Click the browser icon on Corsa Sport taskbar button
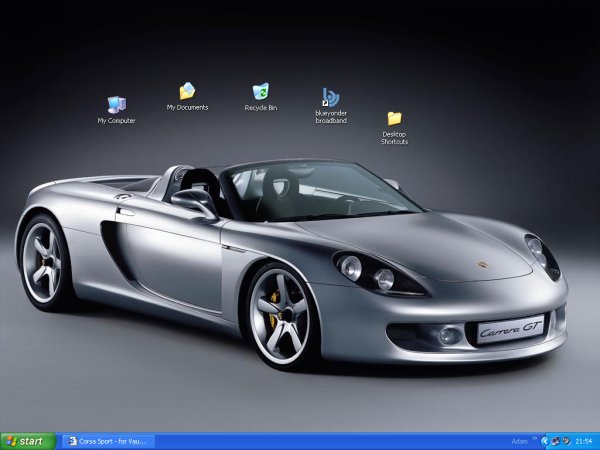Screen dimensions: 600x450 [x=70, y=440]
